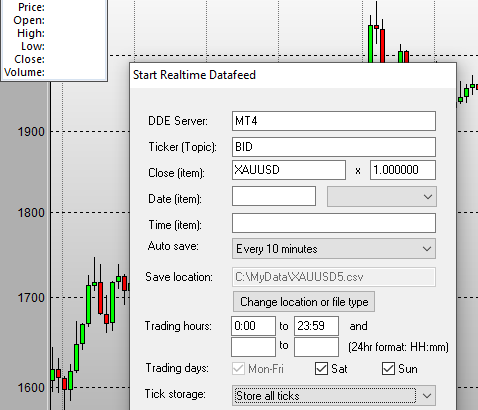Open the Date format dropdown
The height and width of the screenshot is (410, 478).
point(382,197)
